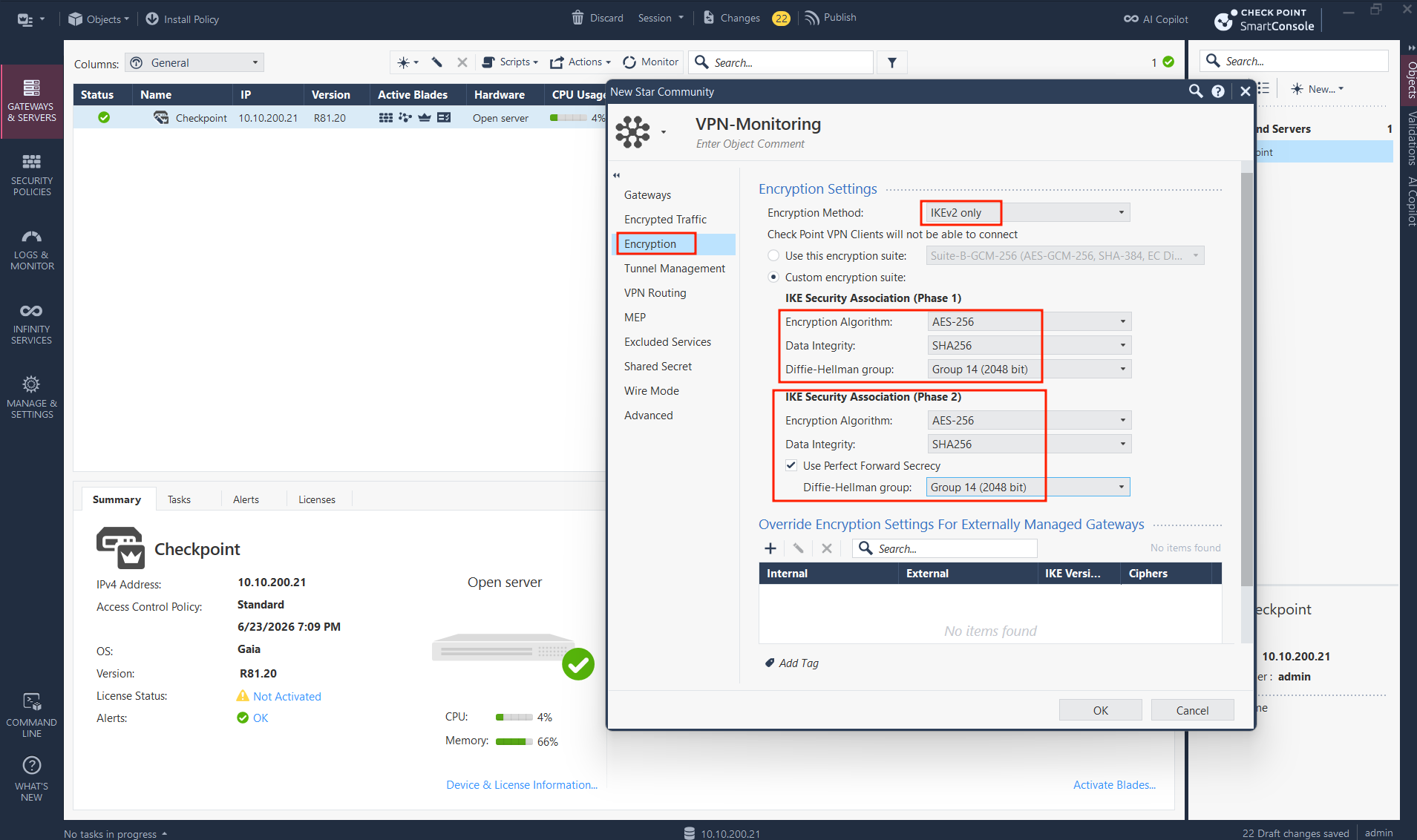Click the Not Activated license link
Viewport: 1417px width, 840px height.
(x=287, y=696)
